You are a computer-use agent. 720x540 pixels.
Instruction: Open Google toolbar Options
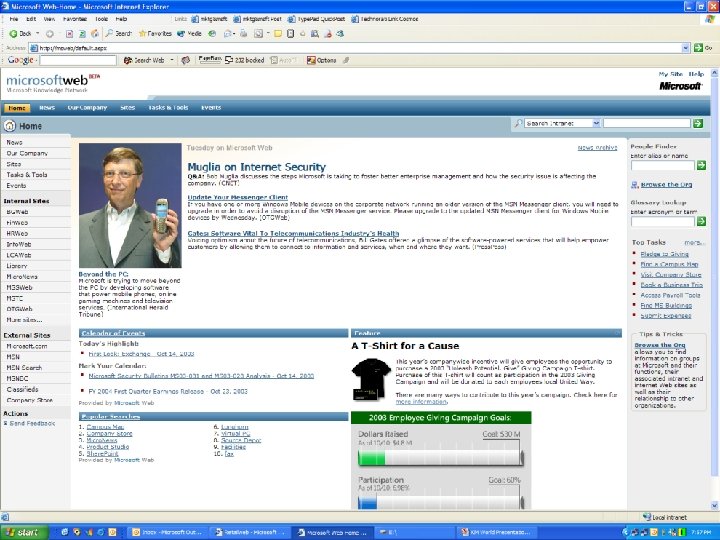(321, 60)
